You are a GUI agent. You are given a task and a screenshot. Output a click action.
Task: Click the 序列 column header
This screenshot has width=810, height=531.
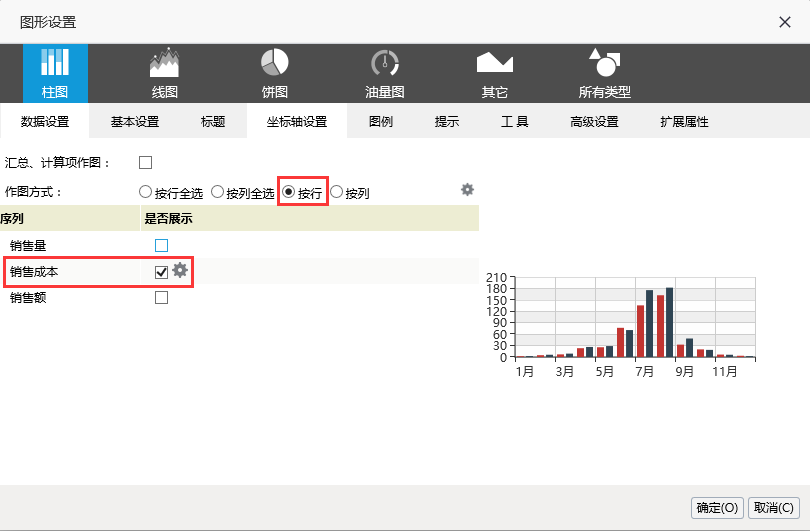(x=70, y=218)
